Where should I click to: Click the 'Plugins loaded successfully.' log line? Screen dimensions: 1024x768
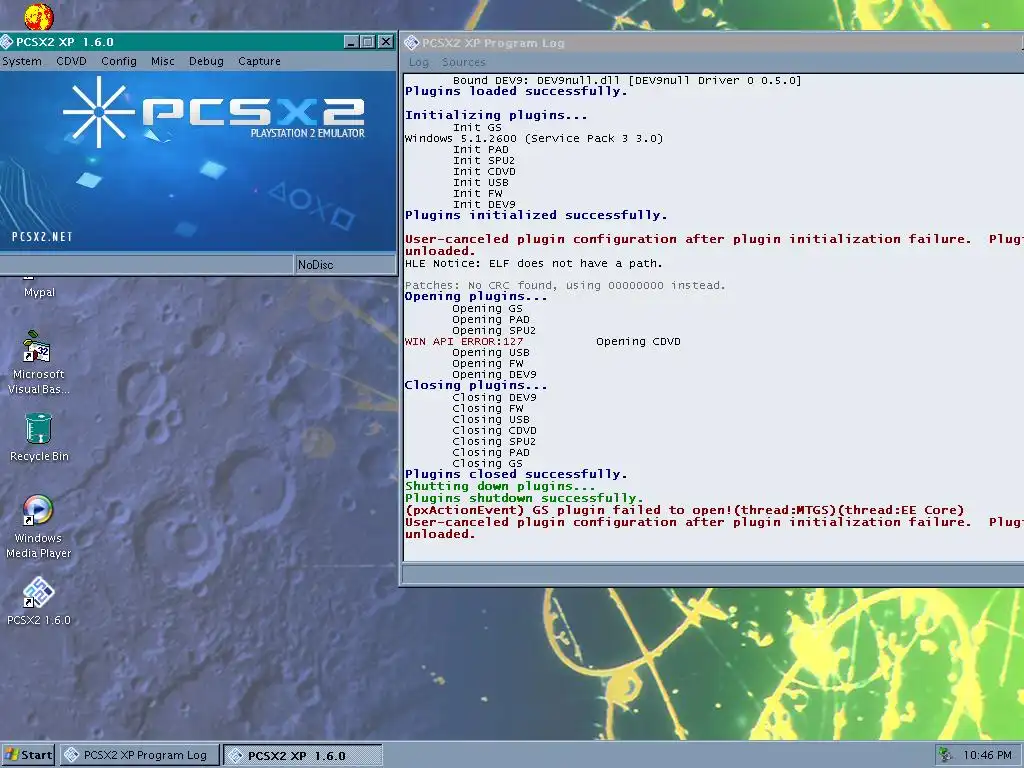[516, 91]
